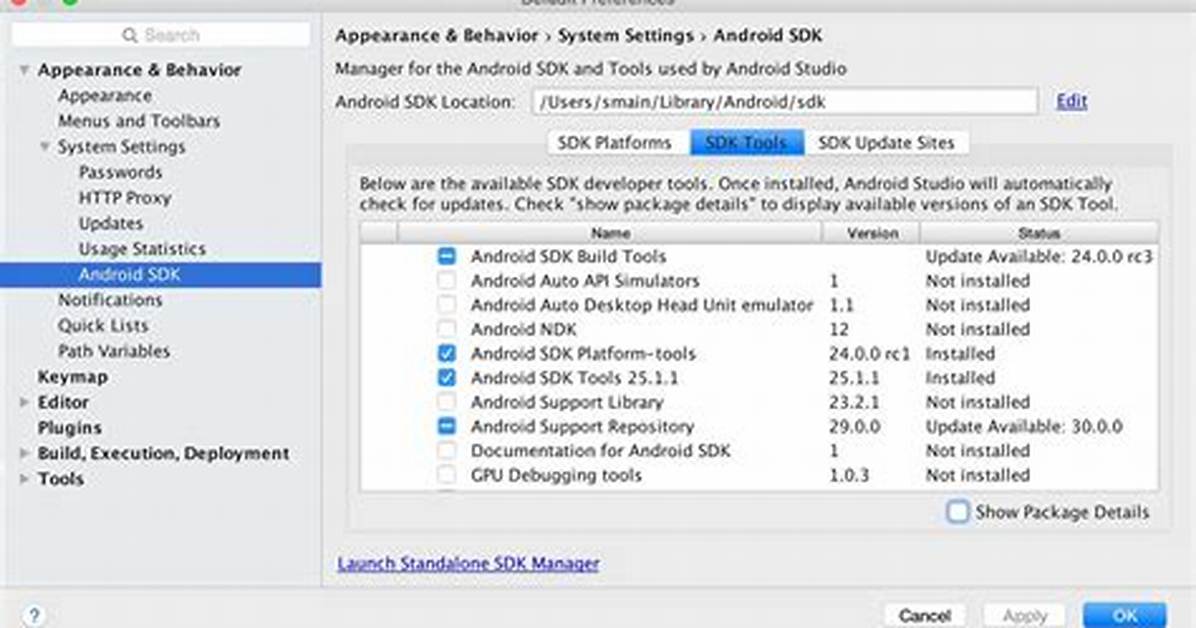This screenshot has width=1196, height=628.
Task: Open Menus and Toolbars settings
Action: click(139, 121)
